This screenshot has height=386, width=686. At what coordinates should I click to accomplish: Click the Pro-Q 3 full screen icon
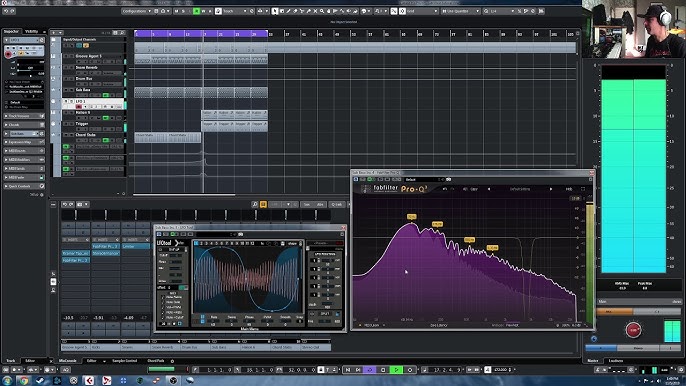(x=583, y=189)
